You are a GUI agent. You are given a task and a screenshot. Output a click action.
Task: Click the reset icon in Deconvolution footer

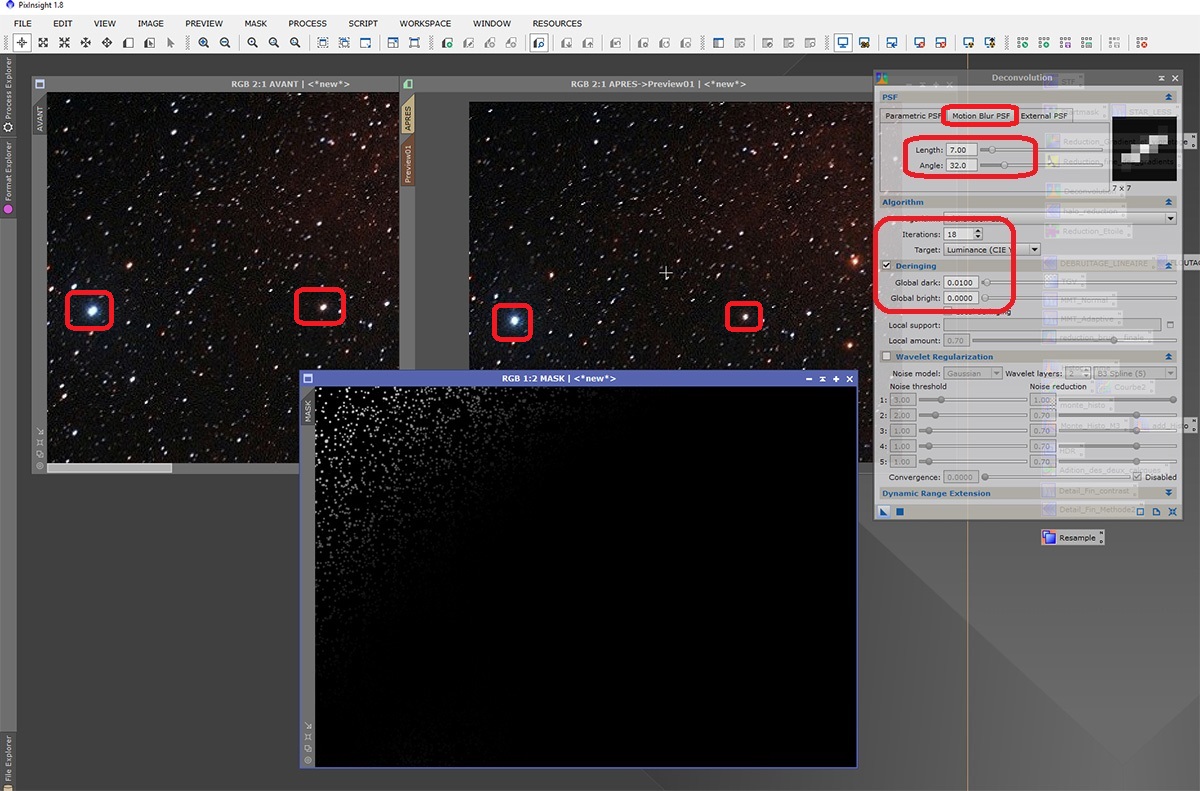click(x=1172, y=512)
